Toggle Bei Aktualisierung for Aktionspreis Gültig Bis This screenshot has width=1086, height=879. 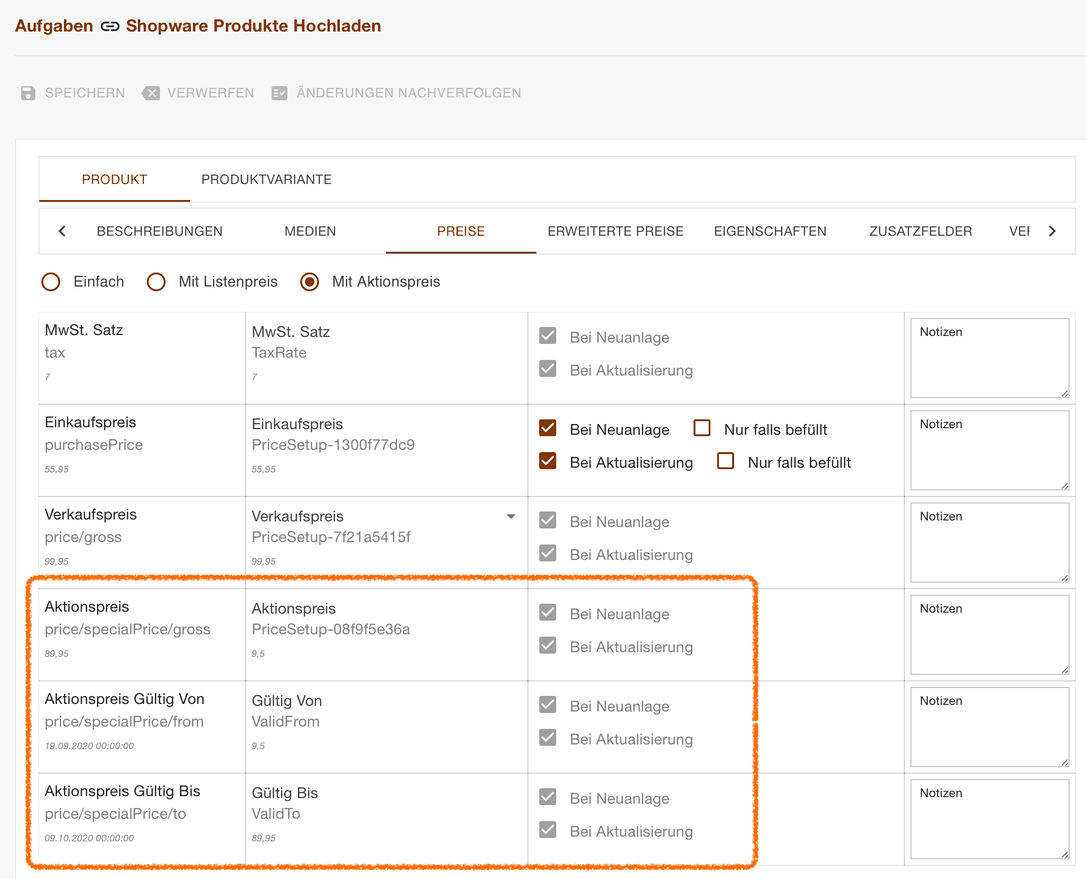click(548, 829)
